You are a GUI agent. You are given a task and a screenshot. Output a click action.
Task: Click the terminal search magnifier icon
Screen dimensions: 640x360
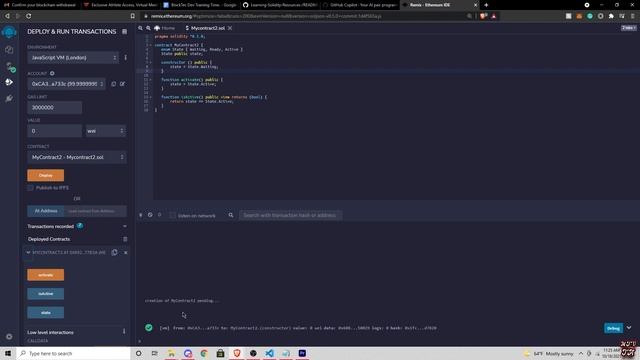point(231,215)
